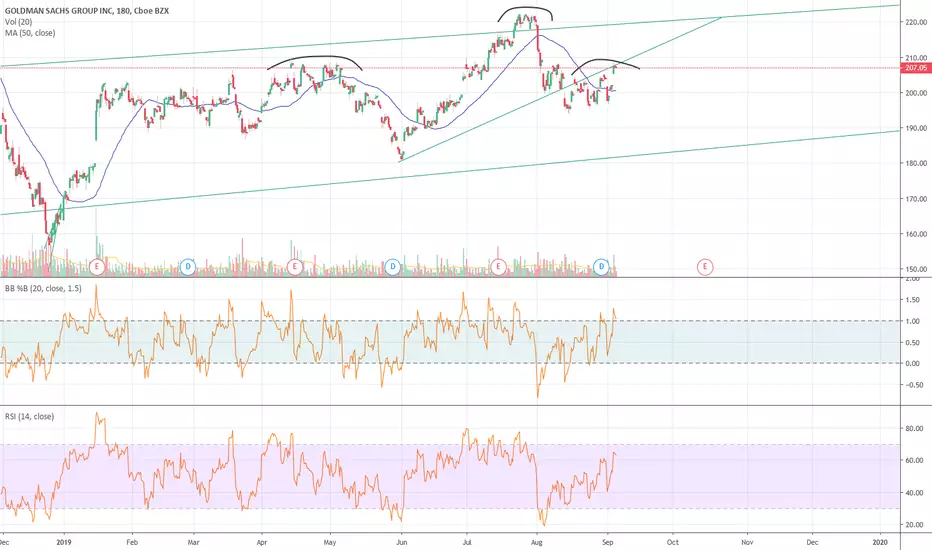Click the 180.00 price axis value
The image size is (932, 550).
[x=916, y=164]
